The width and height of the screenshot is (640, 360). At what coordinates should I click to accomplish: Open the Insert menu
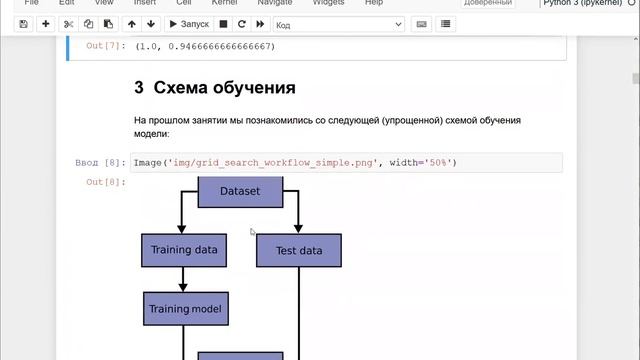coord(145,2)
